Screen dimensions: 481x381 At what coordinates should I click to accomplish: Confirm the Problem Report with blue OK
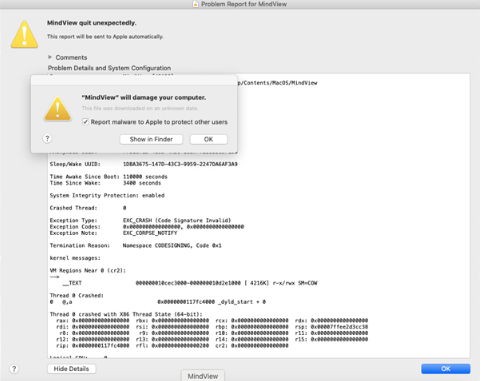tap(446, 369)
